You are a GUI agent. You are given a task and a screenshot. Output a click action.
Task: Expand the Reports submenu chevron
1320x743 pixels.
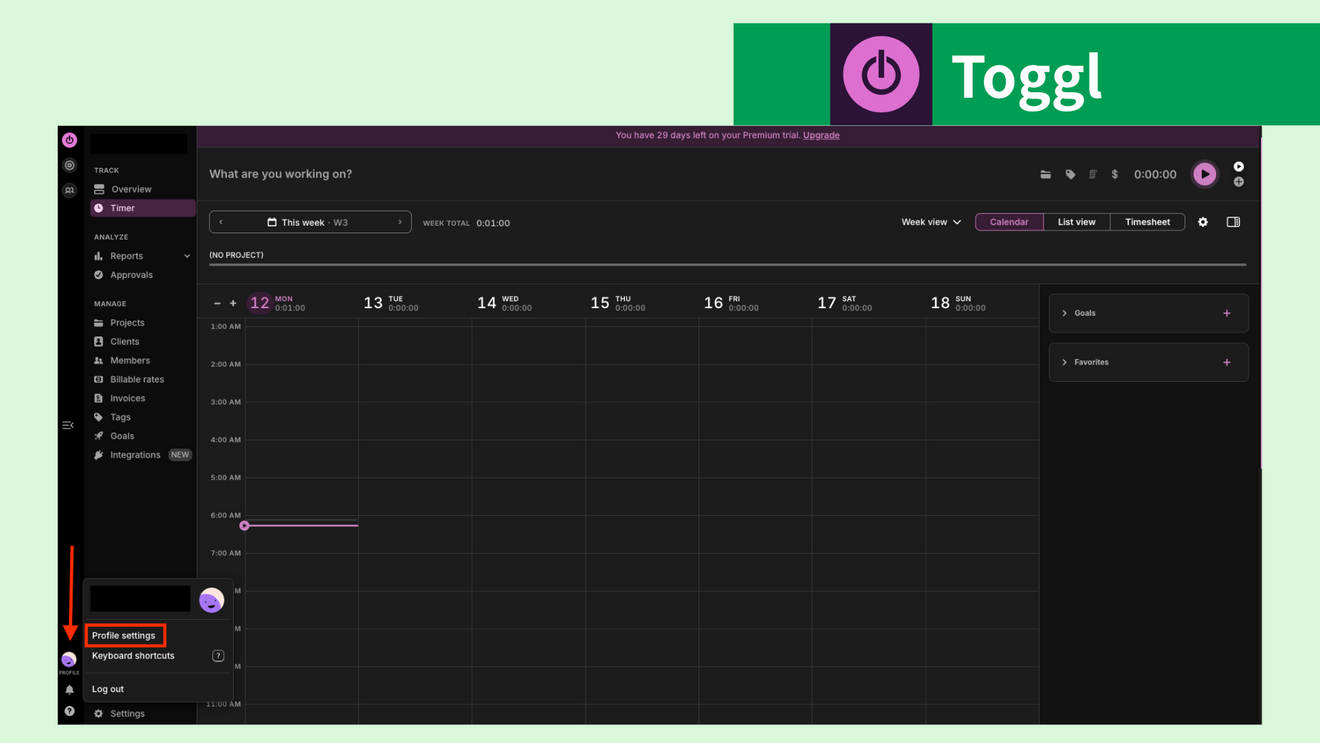point(187,256)
